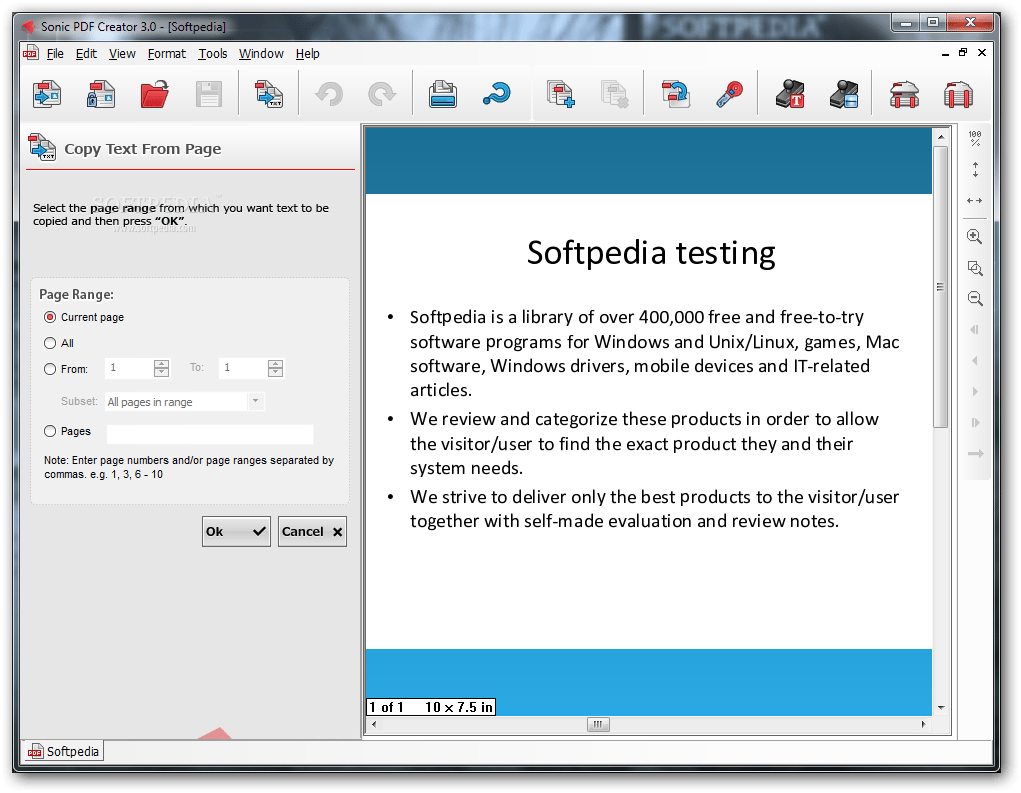Click the PDF document icon in the menu bar

coord(30,53)
